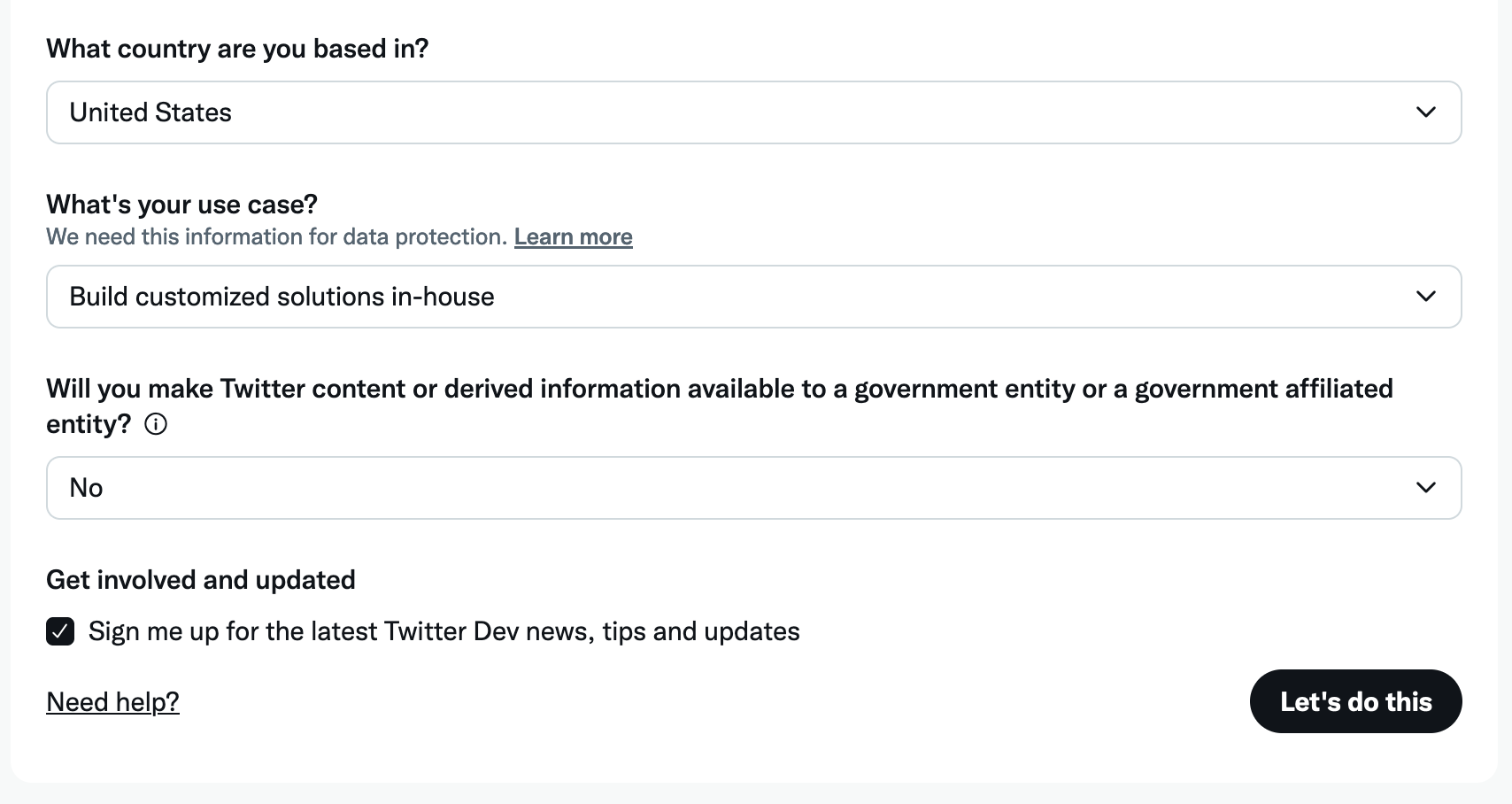Follow the "Learn more" data protection link
This screenshot has height=804, width=1512.
(573, 237)
